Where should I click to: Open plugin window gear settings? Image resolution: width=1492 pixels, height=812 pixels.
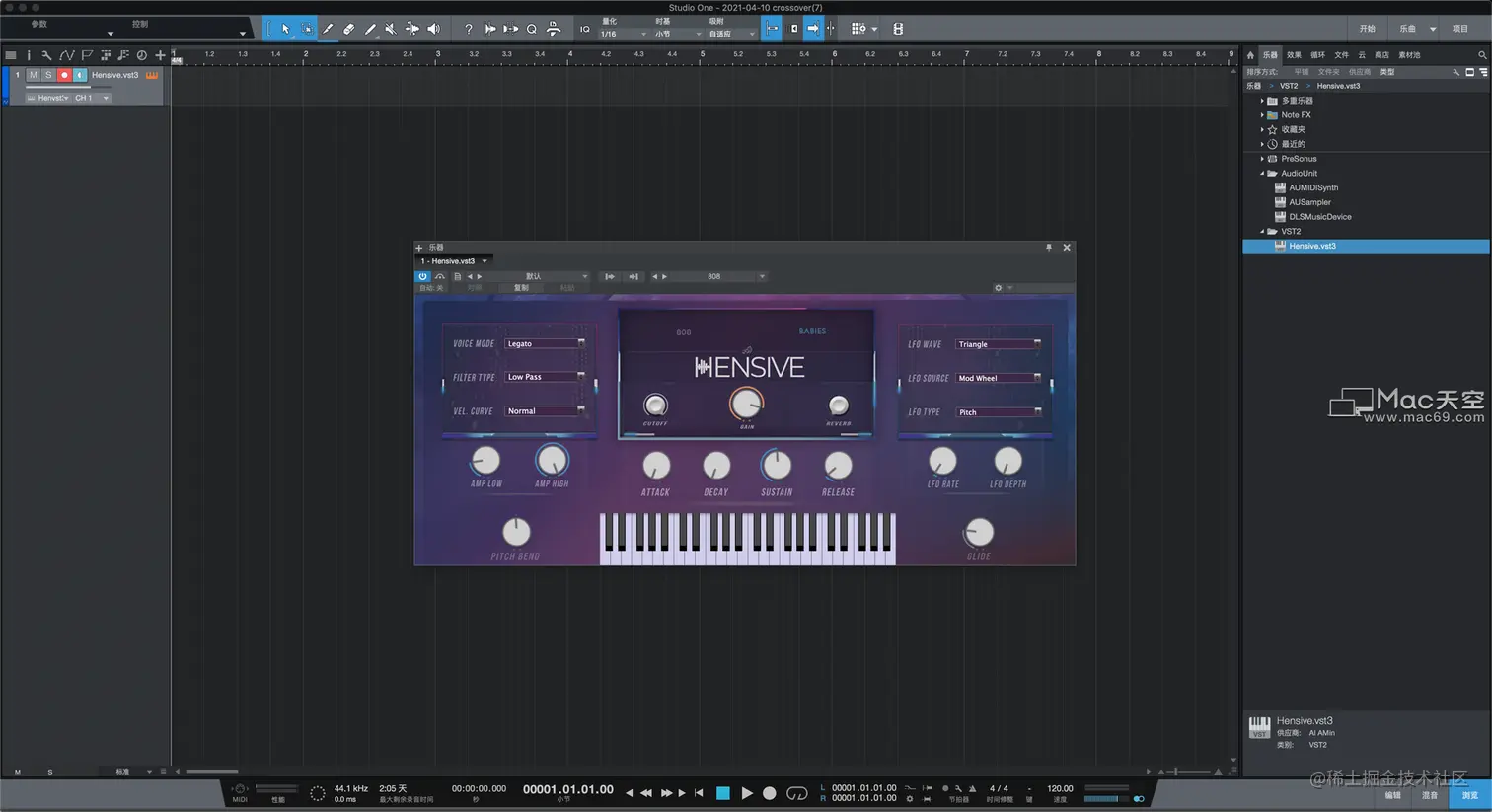[x=999, y=288]
